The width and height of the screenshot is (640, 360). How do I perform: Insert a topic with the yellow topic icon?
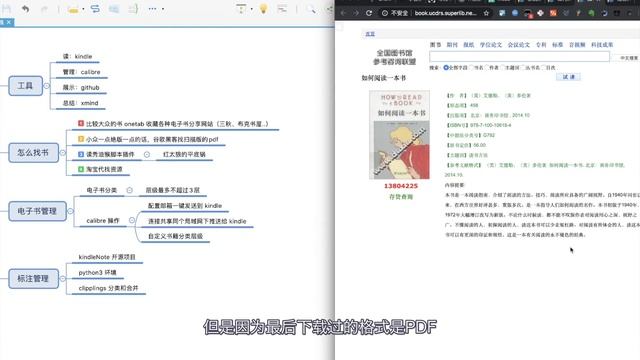point(73,9)
